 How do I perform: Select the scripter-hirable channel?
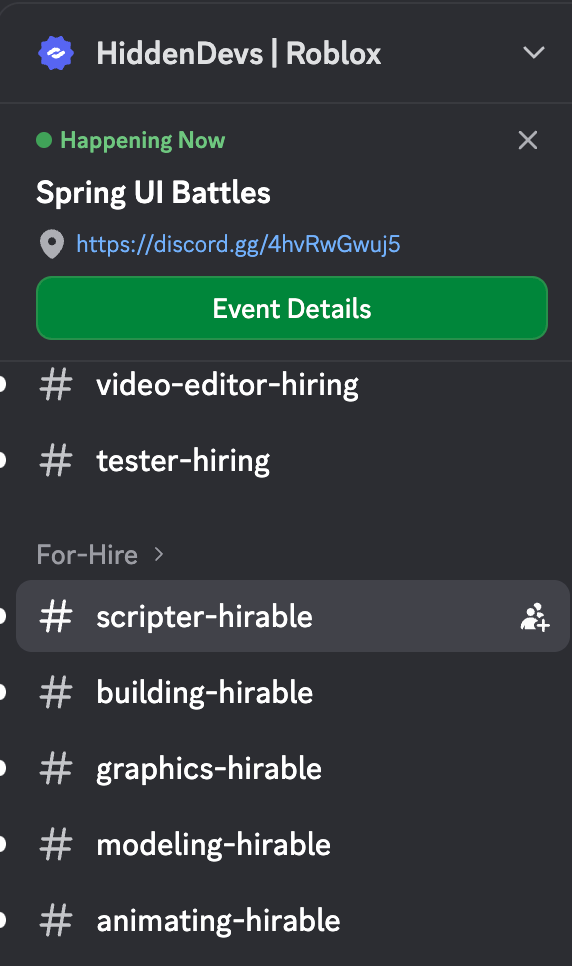292,616
